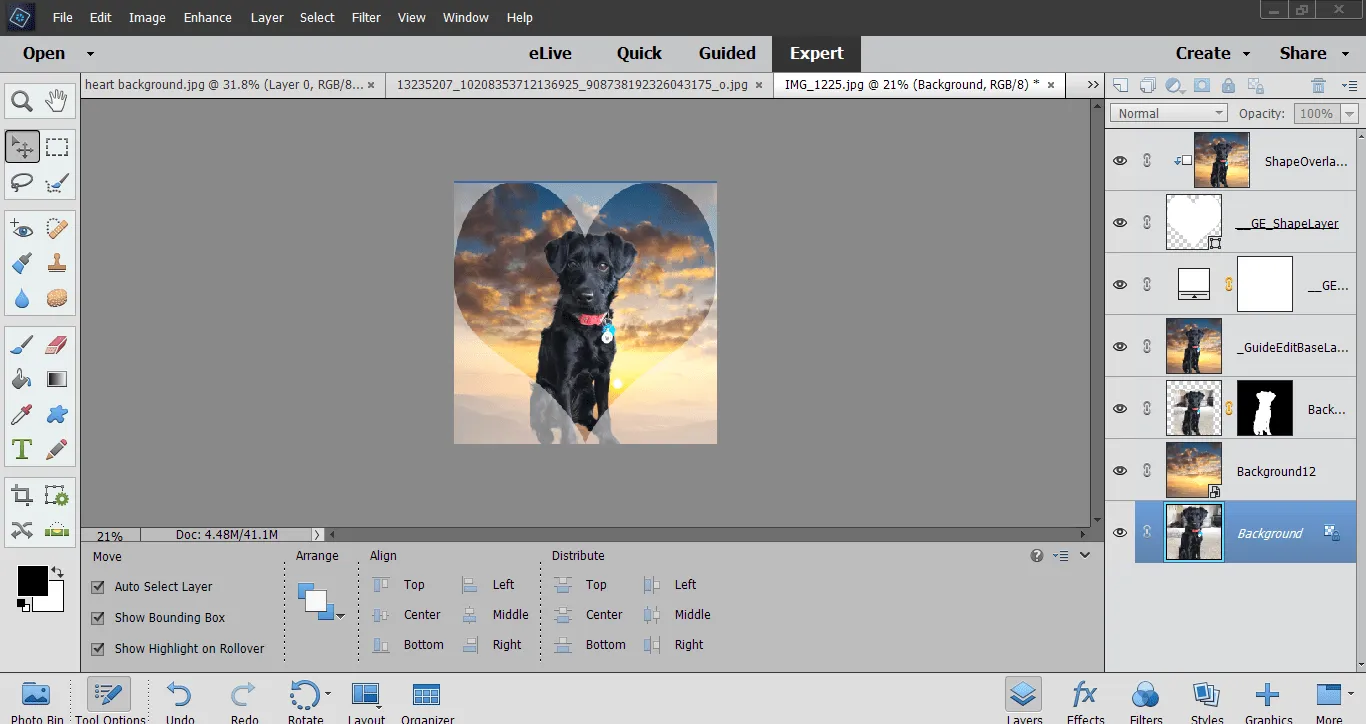Viewport: 1366px width, 724px height.
Task: Open the Filter menu
Action: click(x=366, y=17)
